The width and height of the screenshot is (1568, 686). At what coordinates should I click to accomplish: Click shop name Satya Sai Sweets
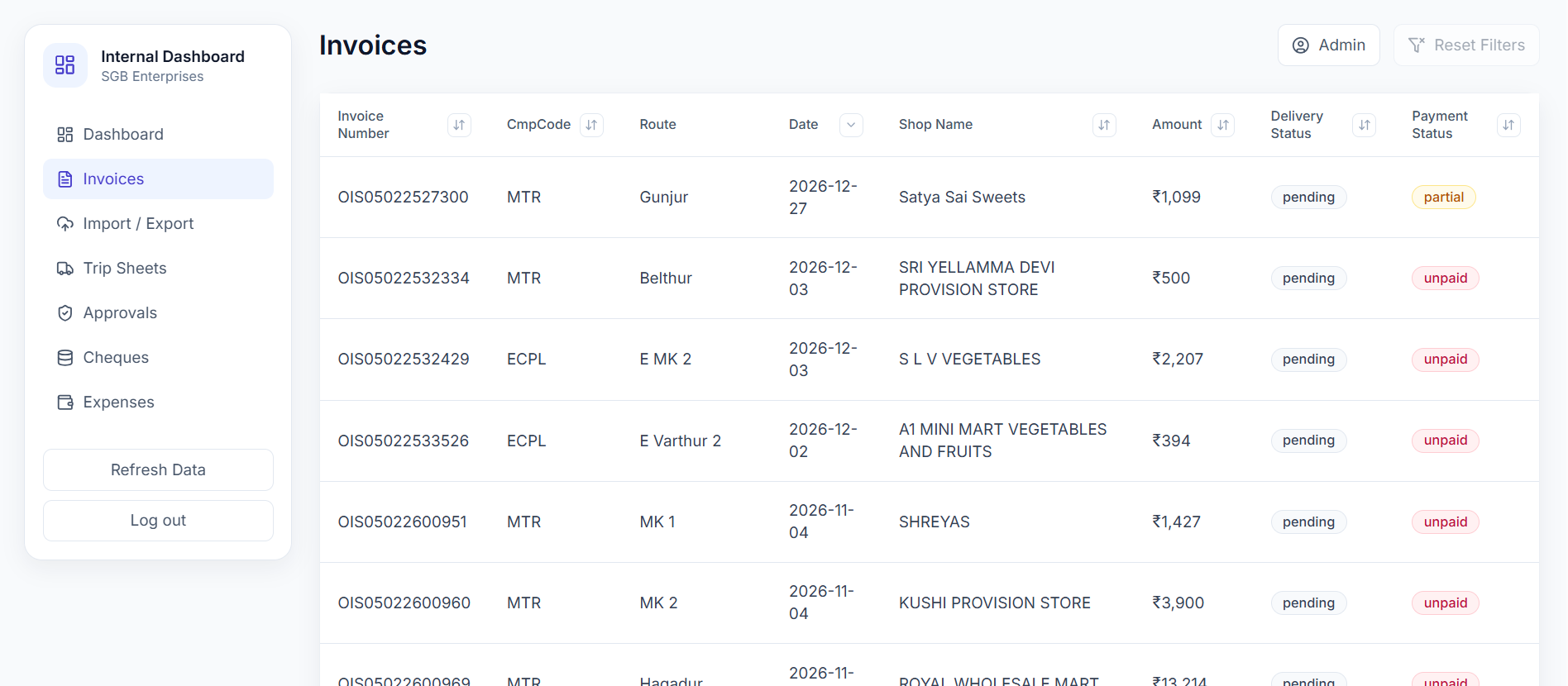click(x=962, y=197)
